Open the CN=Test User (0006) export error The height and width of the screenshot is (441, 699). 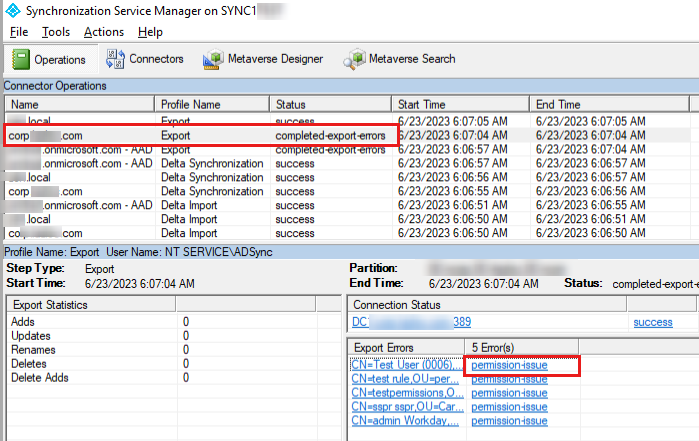tap(406, 365)
